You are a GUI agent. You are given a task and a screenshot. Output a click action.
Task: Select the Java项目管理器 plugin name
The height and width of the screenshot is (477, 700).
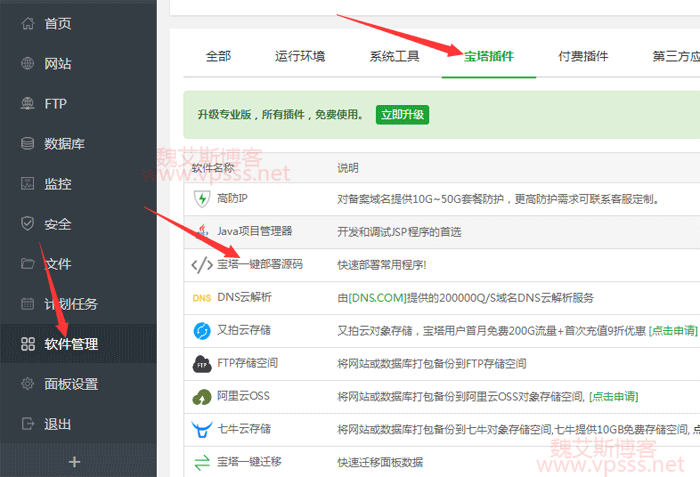click(254, 231)
